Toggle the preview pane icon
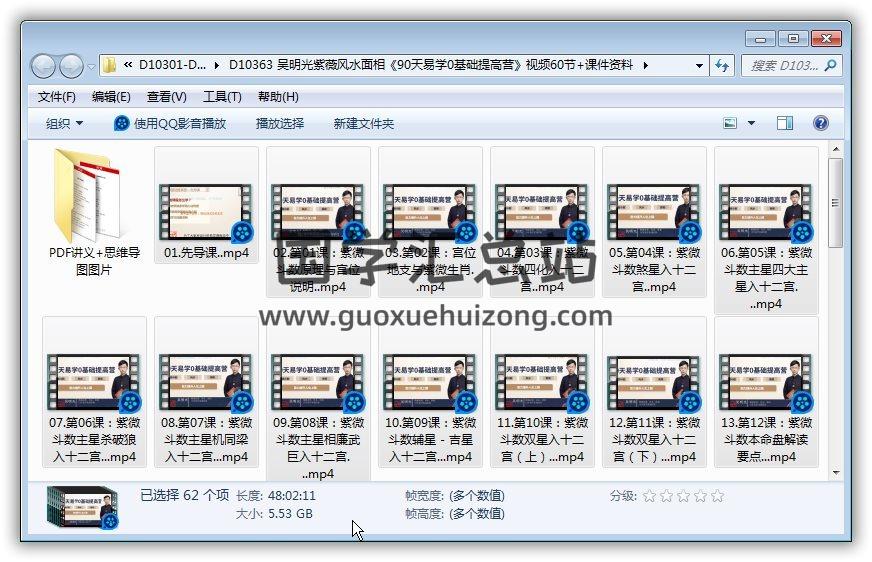Viewport: 872px width, 562px height. tap(785, 123)
